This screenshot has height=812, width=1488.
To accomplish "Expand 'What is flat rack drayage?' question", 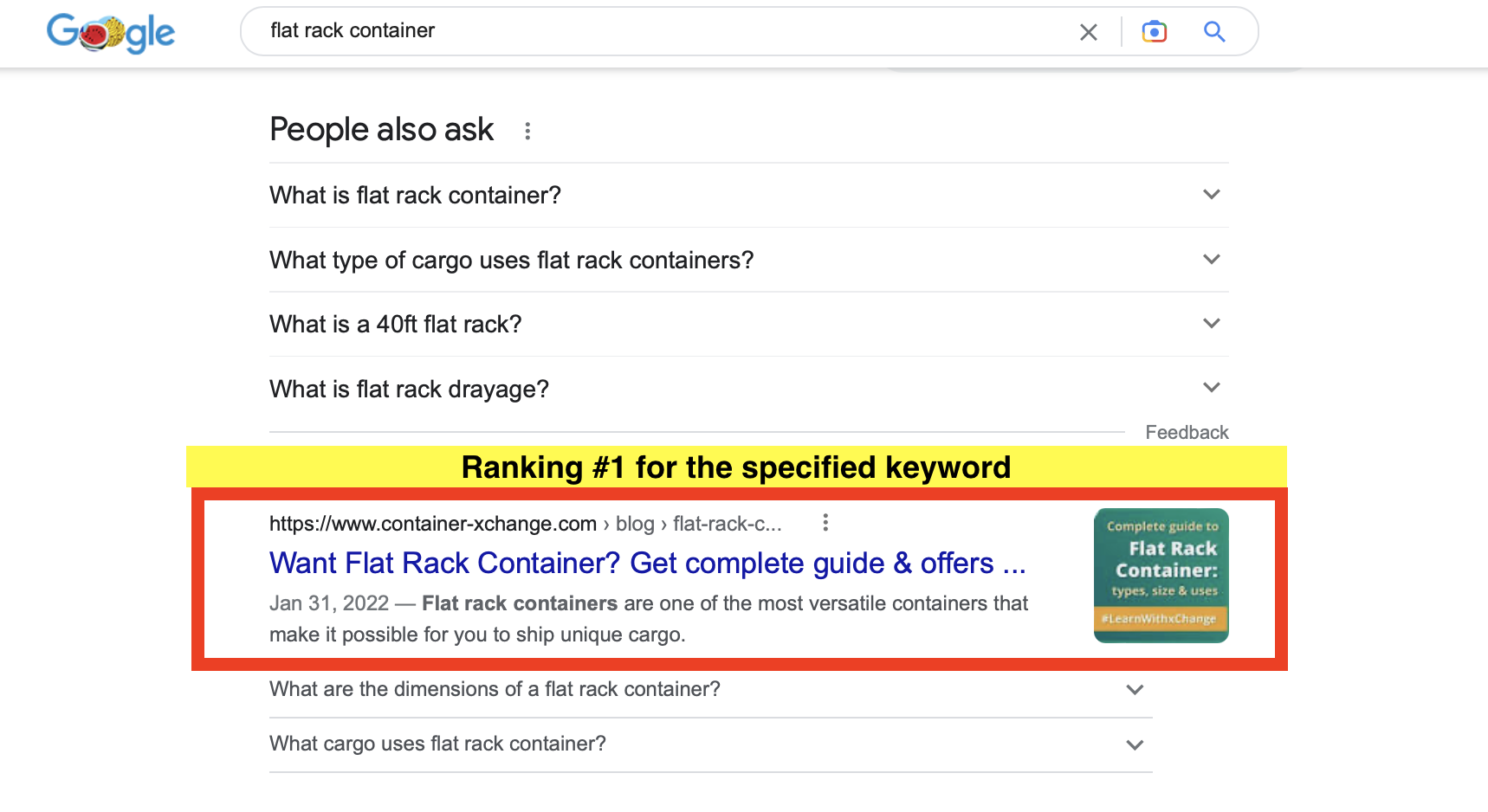I will click(x=748, y=389).
